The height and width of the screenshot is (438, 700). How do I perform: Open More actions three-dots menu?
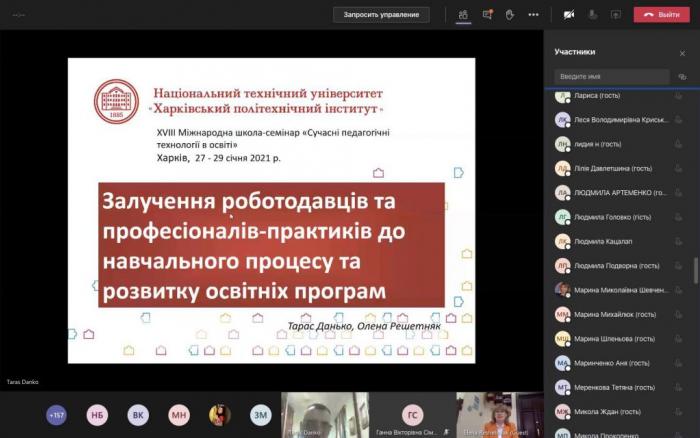(x=534, y=15)
